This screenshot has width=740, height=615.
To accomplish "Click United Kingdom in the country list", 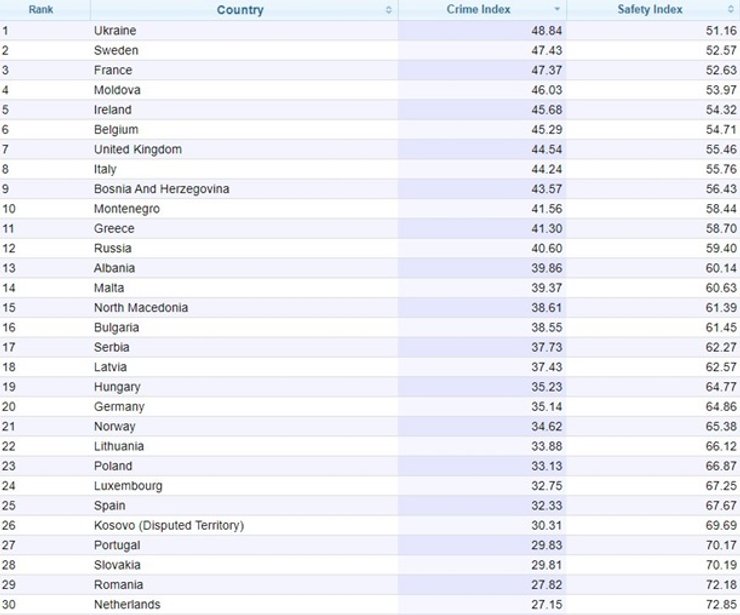I will point(138,150).
